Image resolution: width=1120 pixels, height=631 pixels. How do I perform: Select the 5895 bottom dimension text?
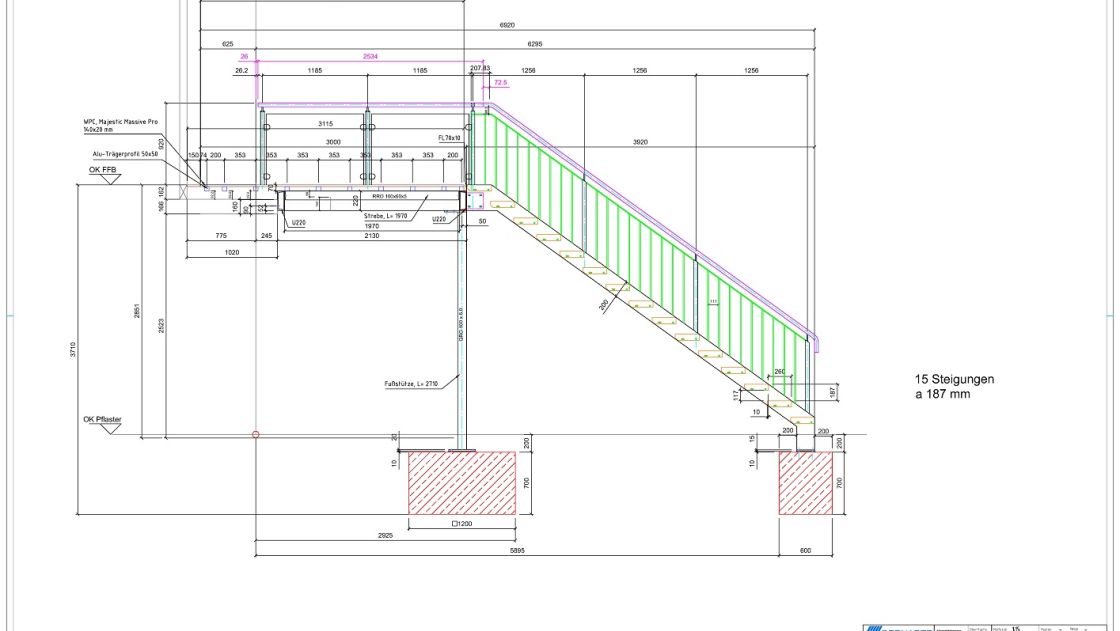pyautogui.click(x=516, y=550)
